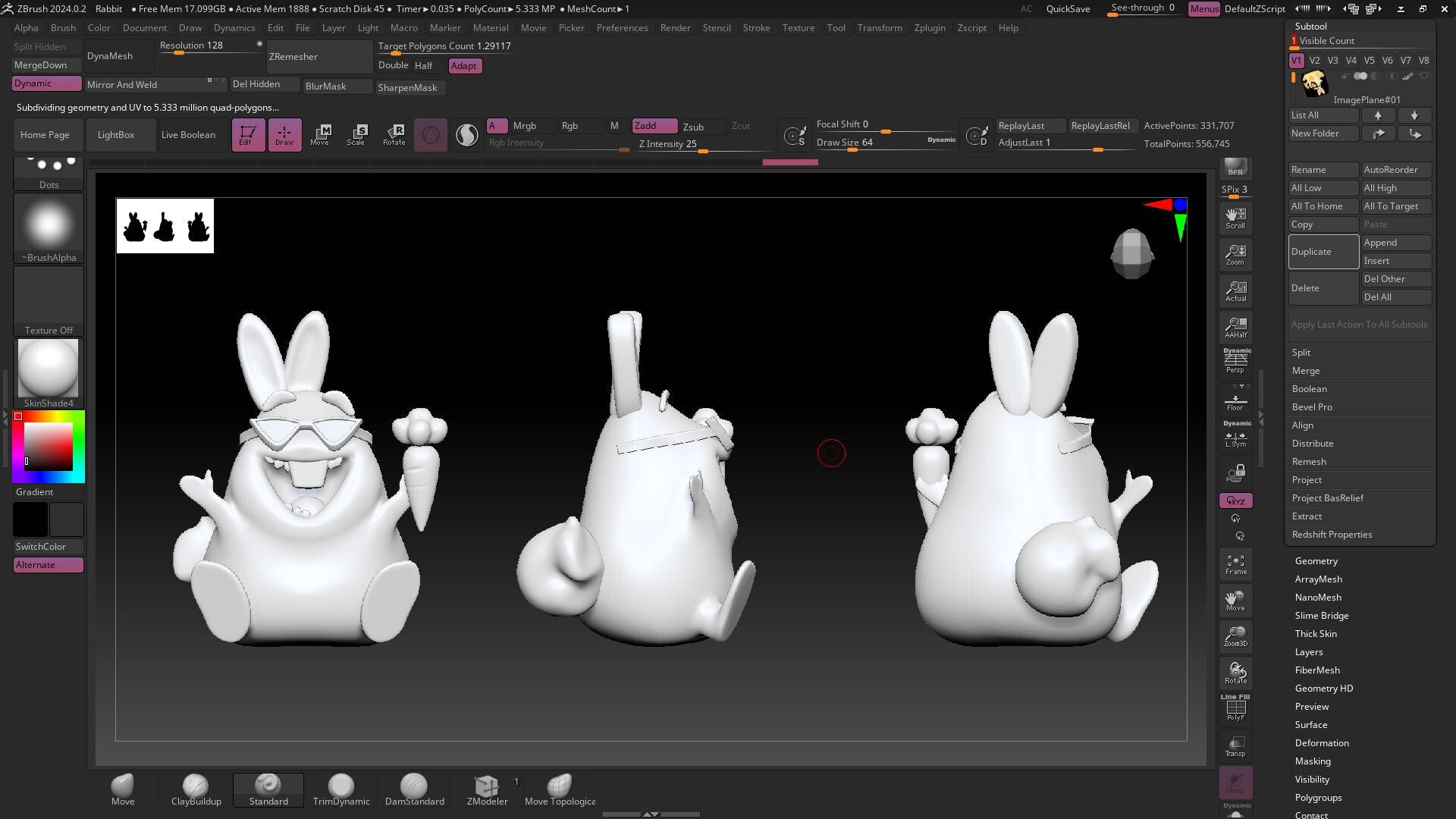The width and height of the screenshot is (1456, 819).
Task: Expand the Geometry subpalette
Action: click(1316, 561)
